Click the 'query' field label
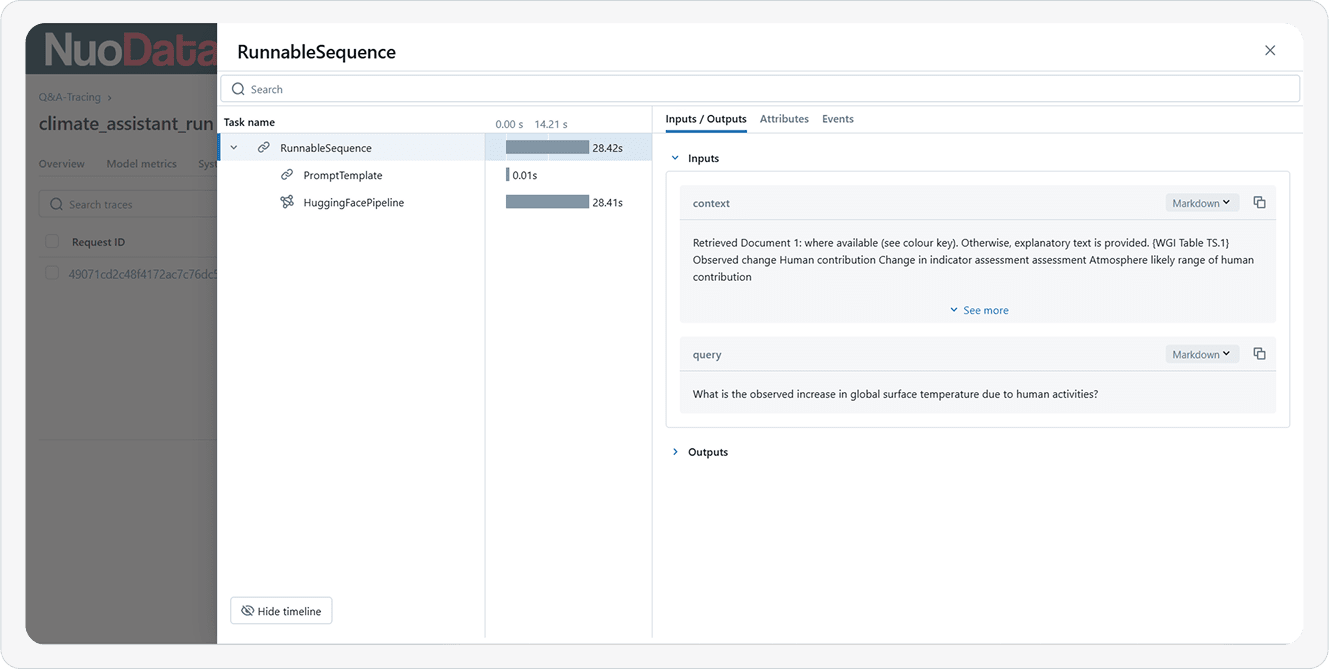1329x669 pixels. point(707,355)
